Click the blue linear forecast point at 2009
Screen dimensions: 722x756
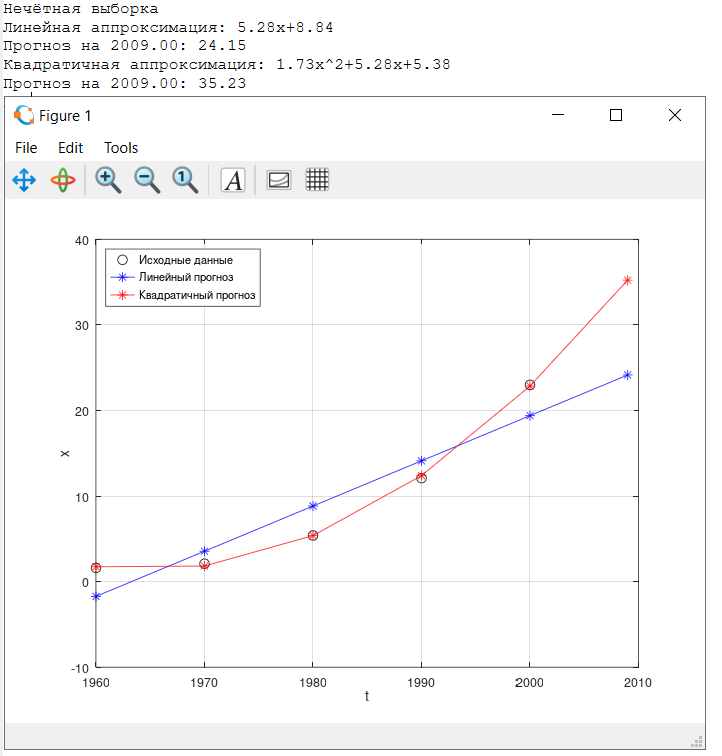click(627, 375)
